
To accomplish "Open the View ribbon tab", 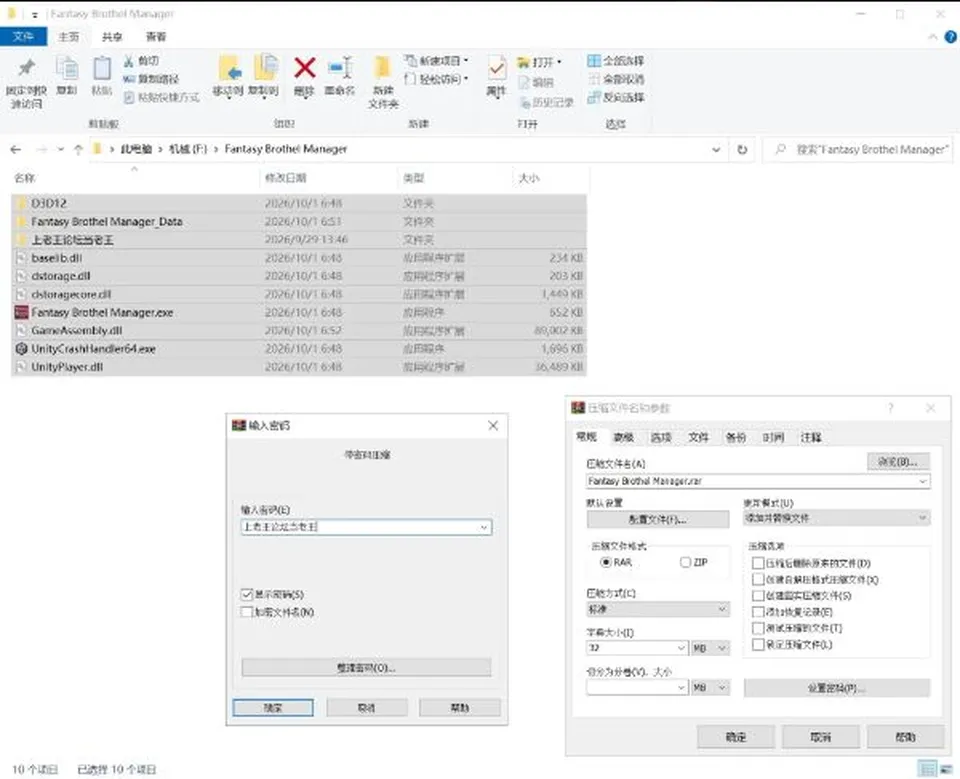I will [x=156, y=37].
